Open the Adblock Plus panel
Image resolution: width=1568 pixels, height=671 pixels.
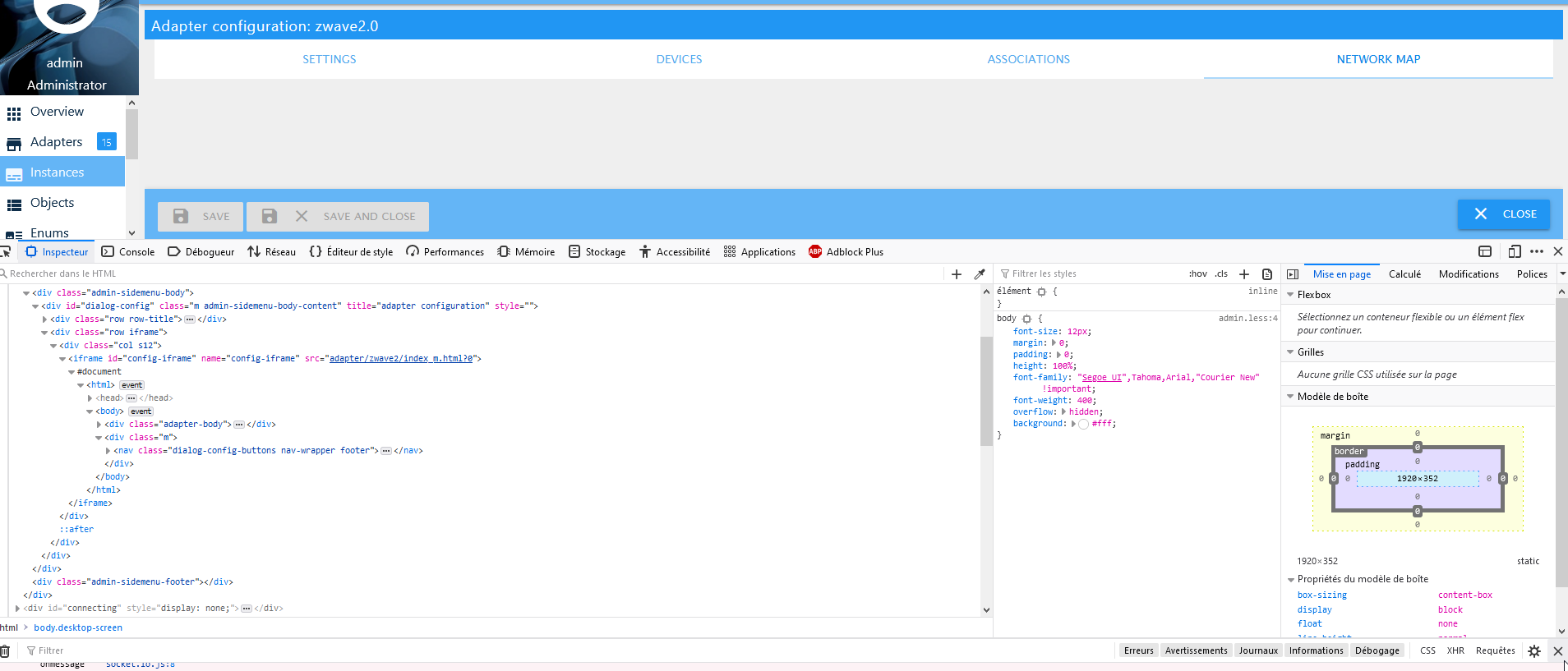(x=846, y=252)
